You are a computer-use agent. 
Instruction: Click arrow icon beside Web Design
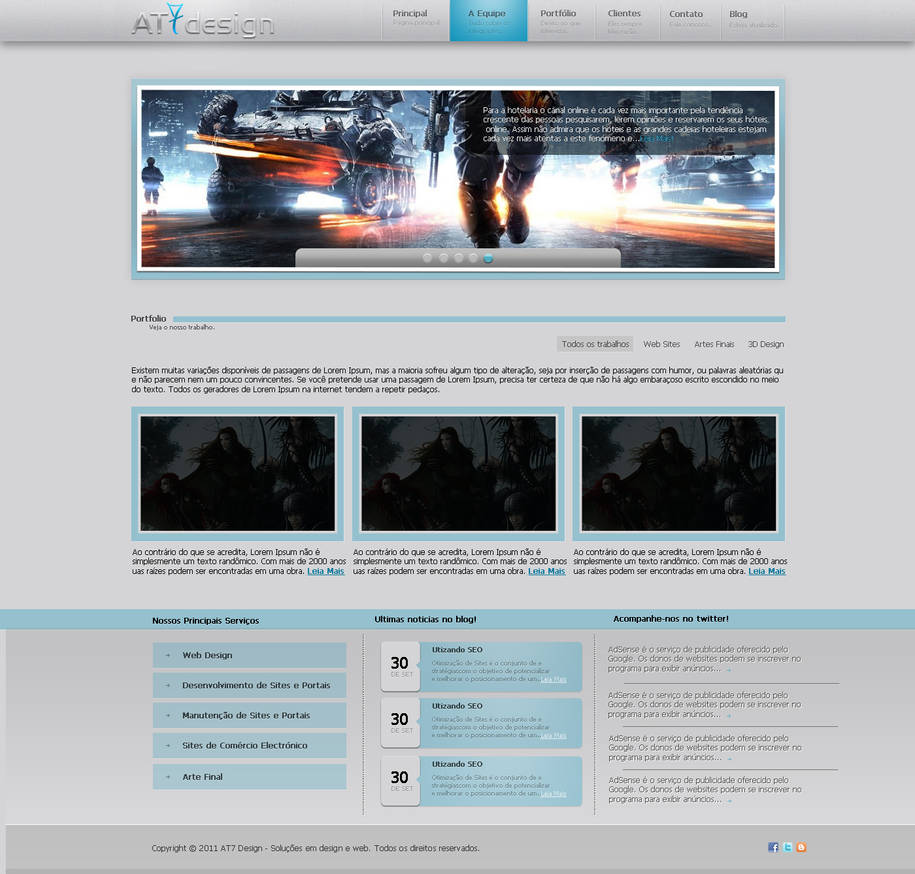[168, 655]
